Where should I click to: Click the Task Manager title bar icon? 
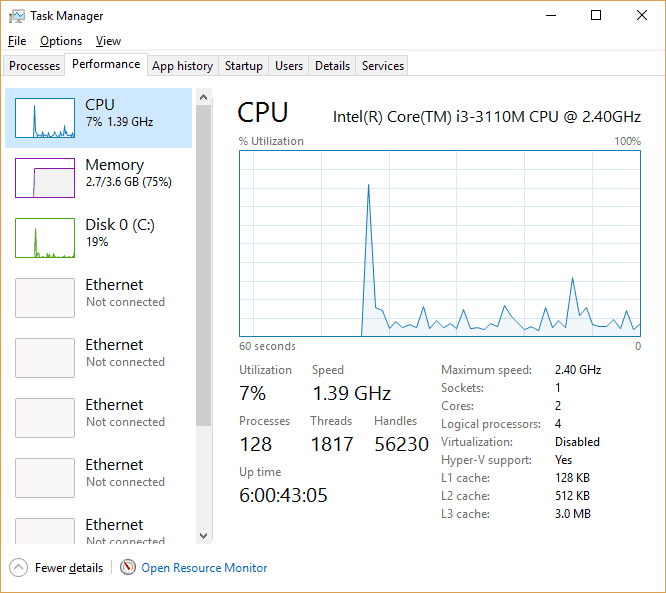17,16
